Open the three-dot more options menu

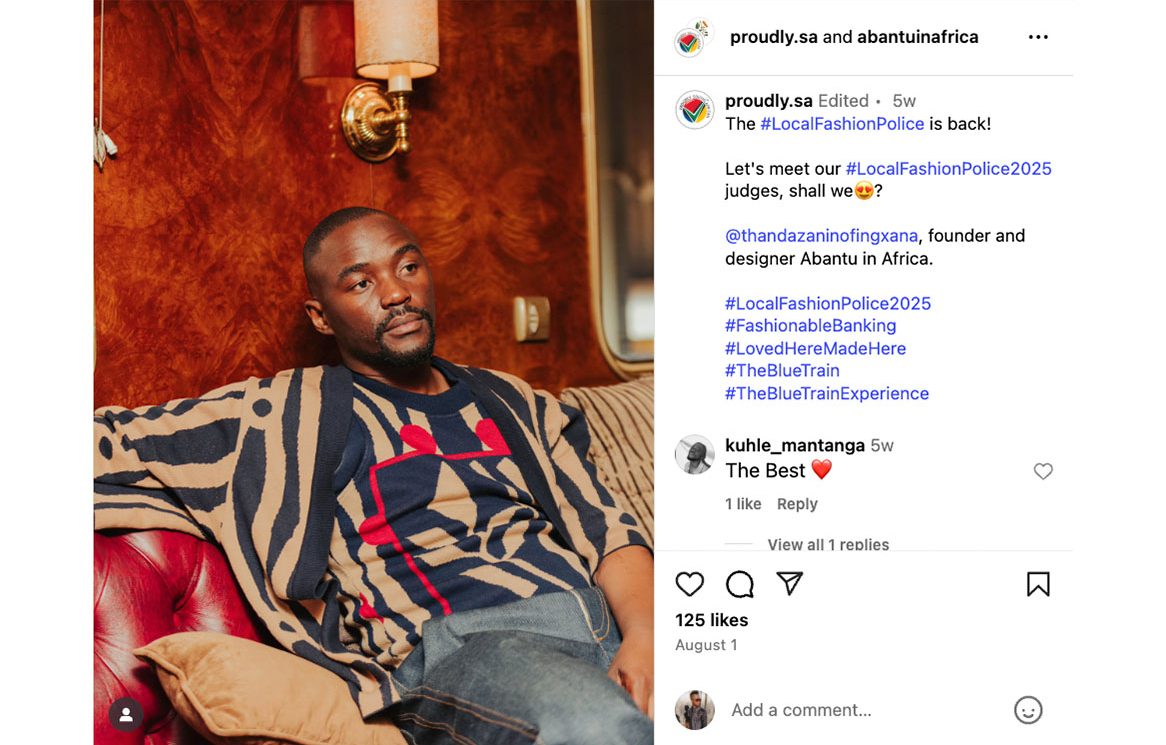[x=1038, y=37]
